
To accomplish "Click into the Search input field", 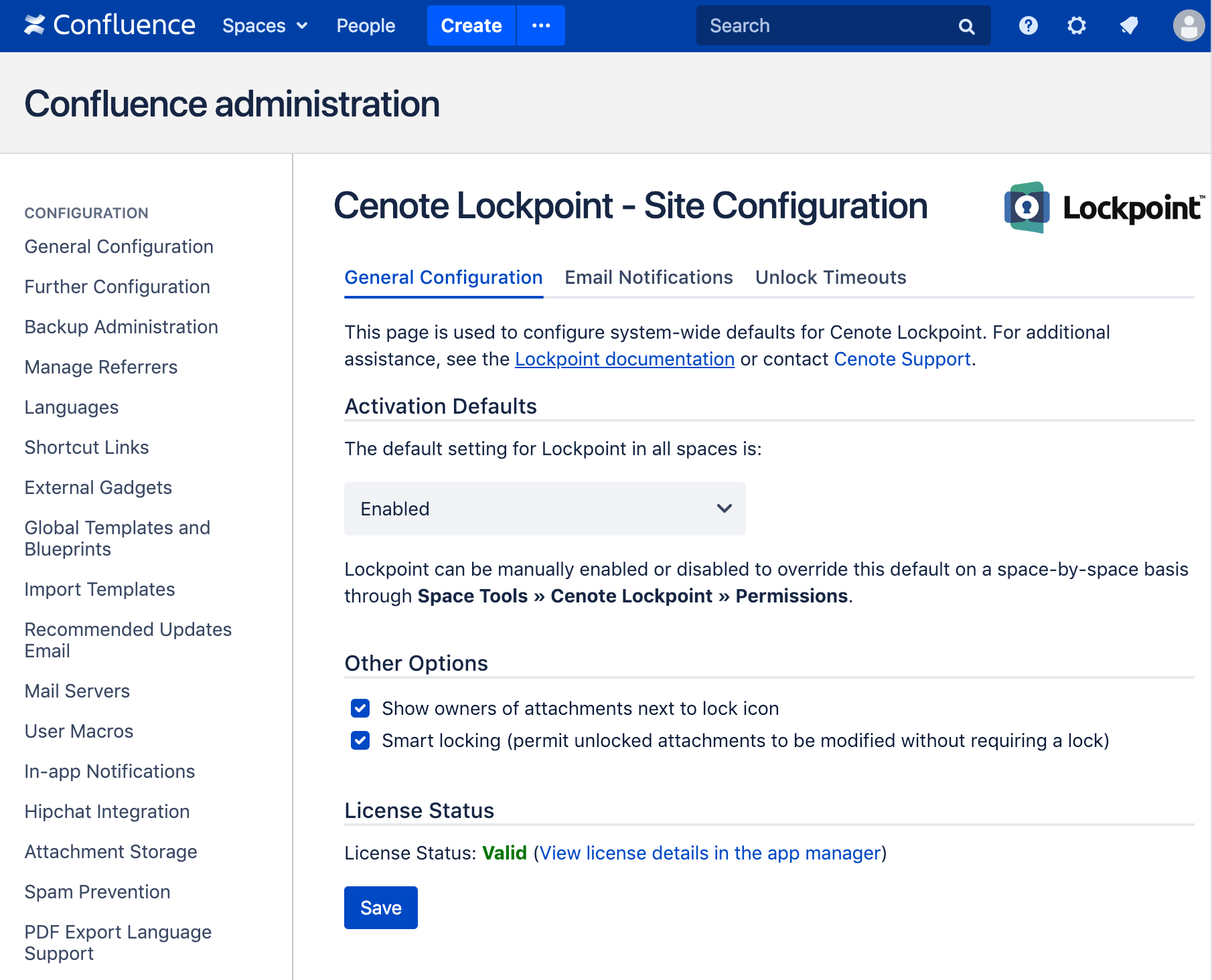I will coord(827,25).
